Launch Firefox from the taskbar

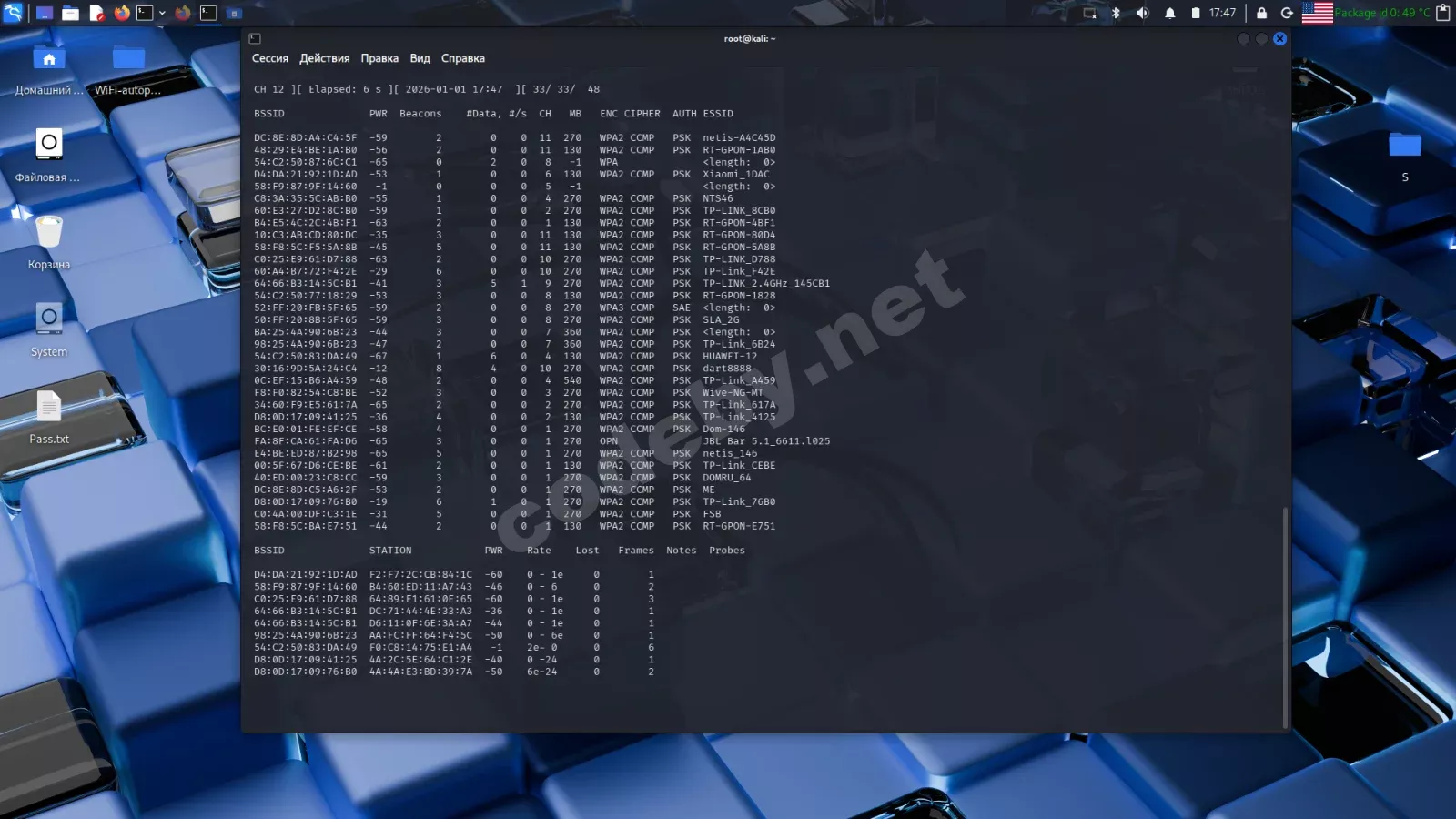(x=120, y=14)
